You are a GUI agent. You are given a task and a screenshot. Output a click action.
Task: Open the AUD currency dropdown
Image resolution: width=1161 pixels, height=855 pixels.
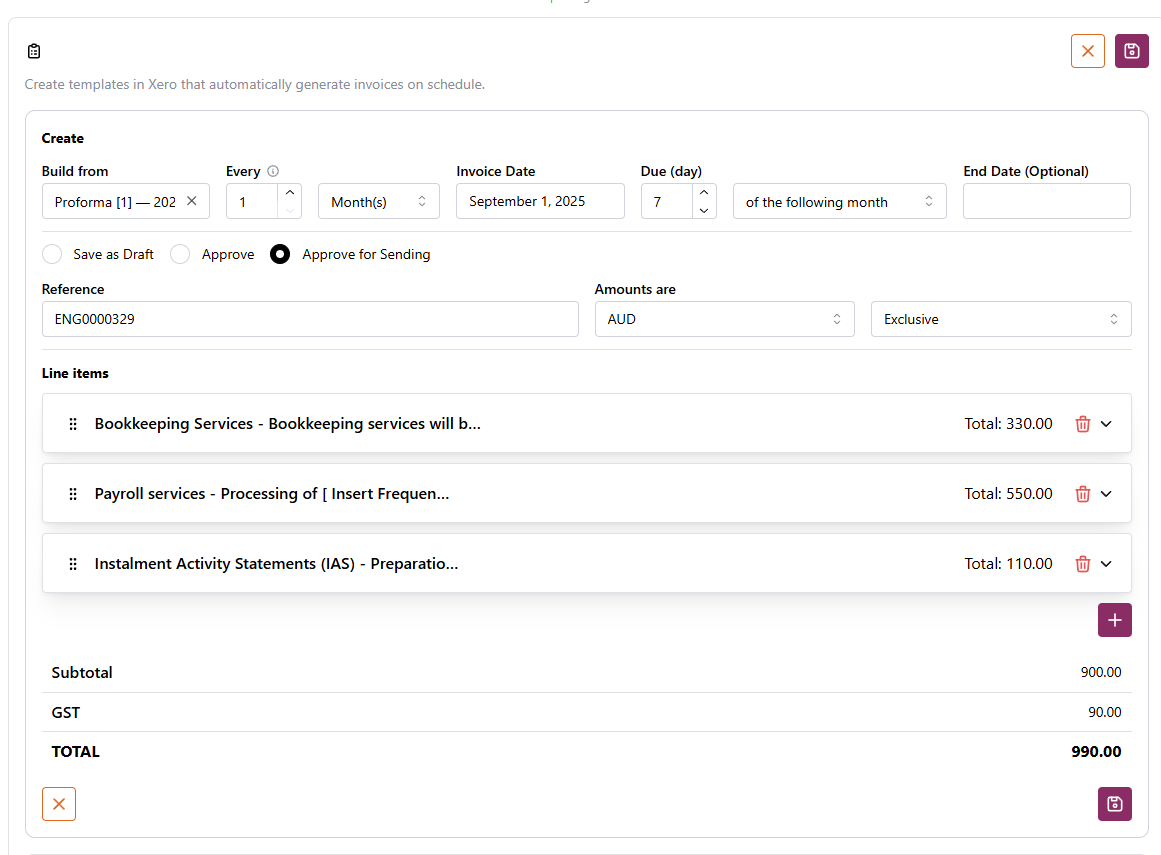tap(724, 319)
